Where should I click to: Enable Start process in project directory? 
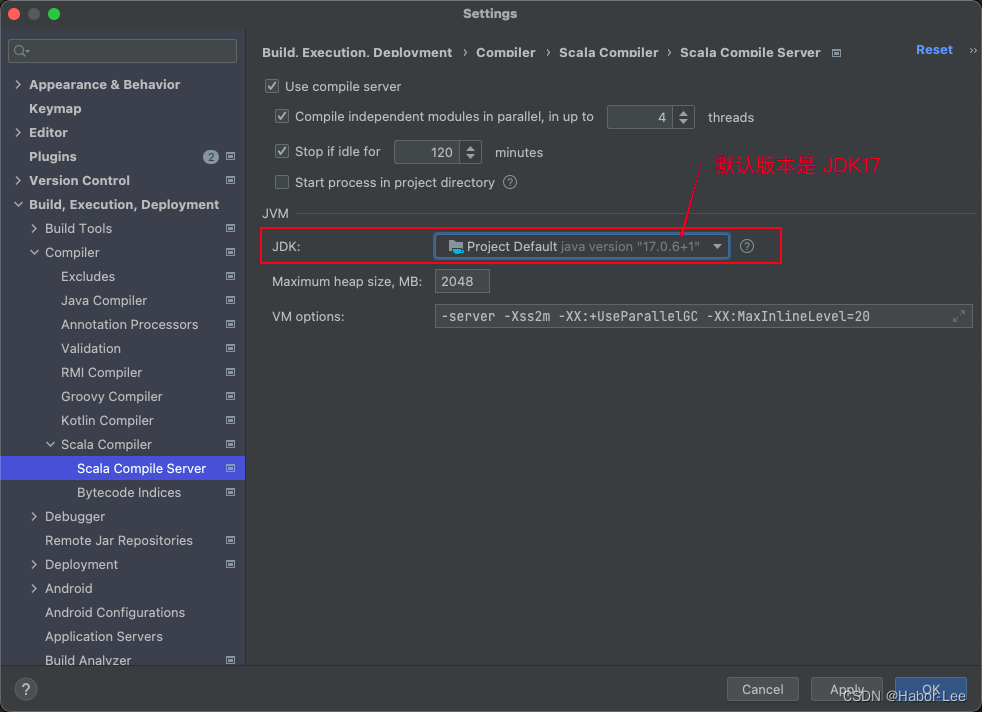[282, 182]
